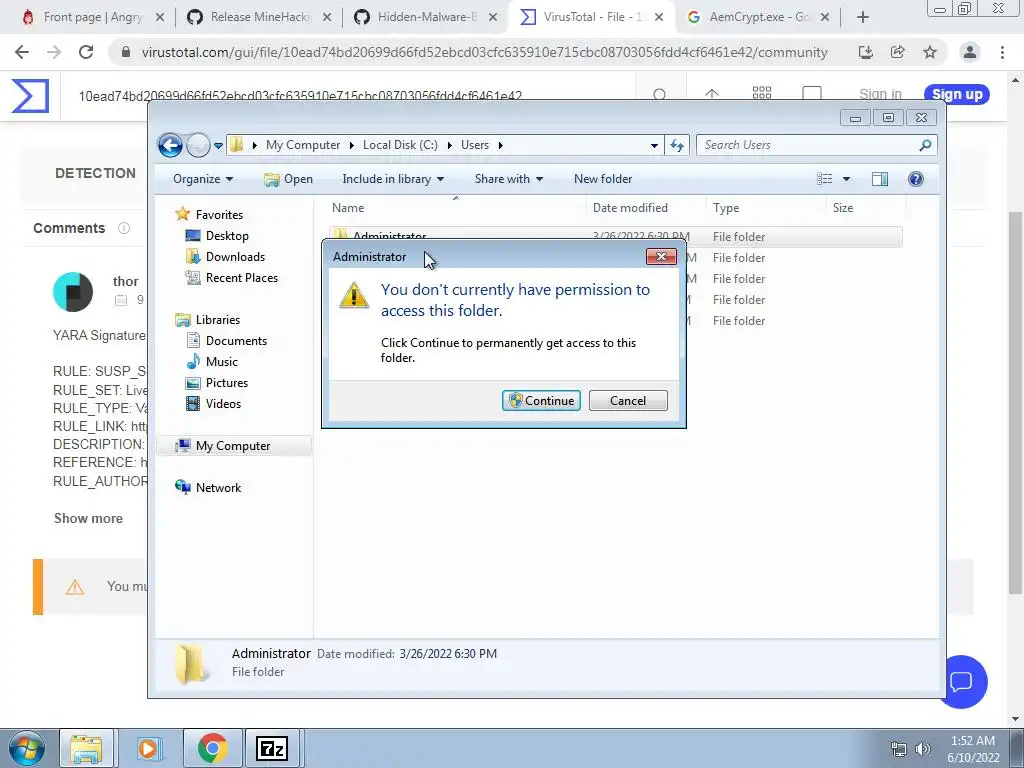Screen dimensions: 1024x768
Task: Click the change view icon
Action: [825, 179]
